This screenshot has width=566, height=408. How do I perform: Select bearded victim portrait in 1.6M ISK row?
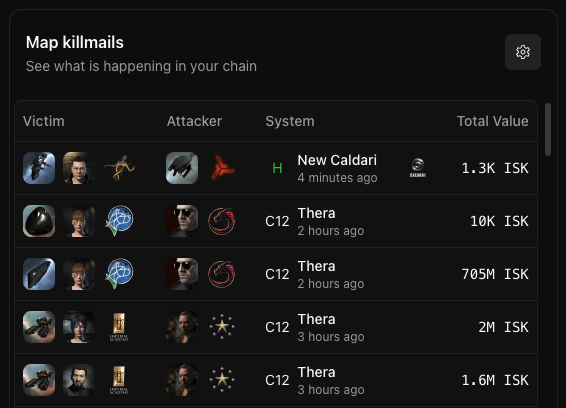79,380
